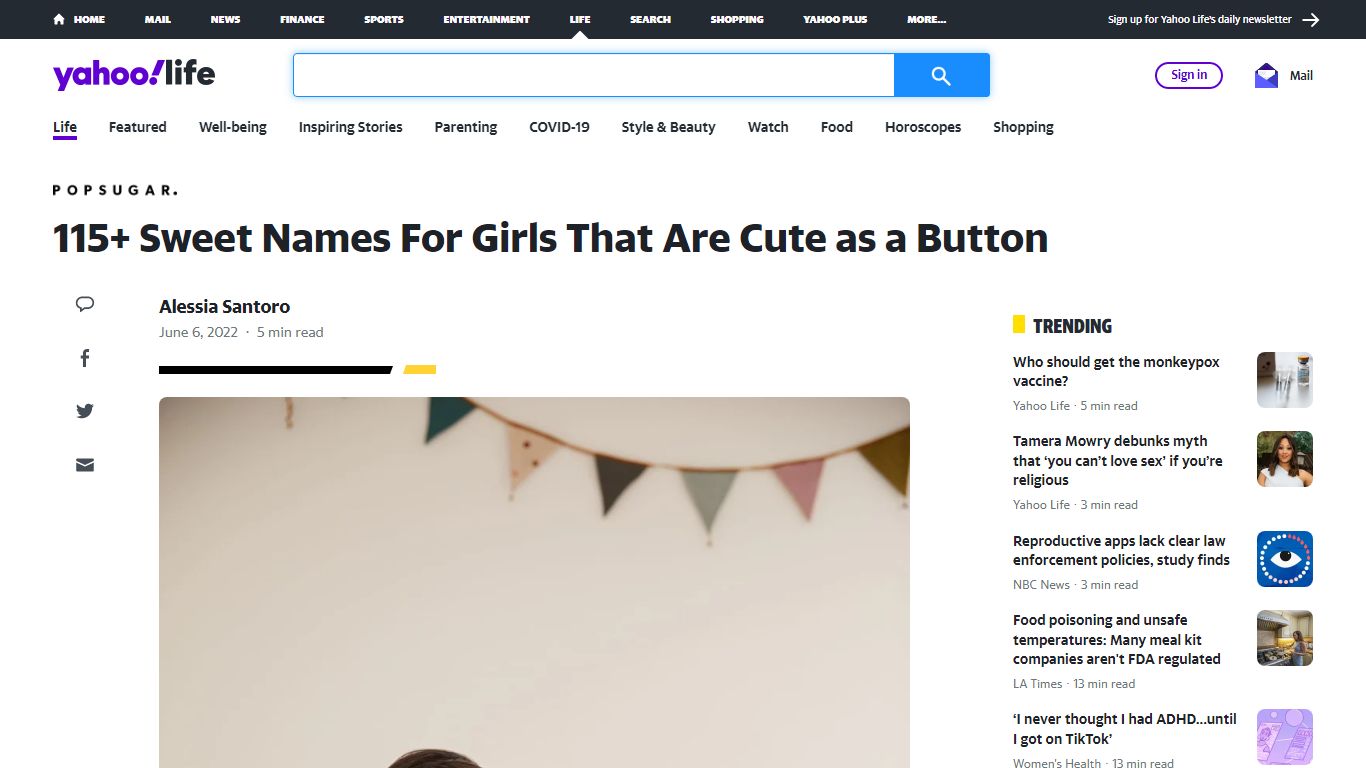1366x768 pixels.
Task: Click the TRENDING heading
Action: tap(1072, 326)
